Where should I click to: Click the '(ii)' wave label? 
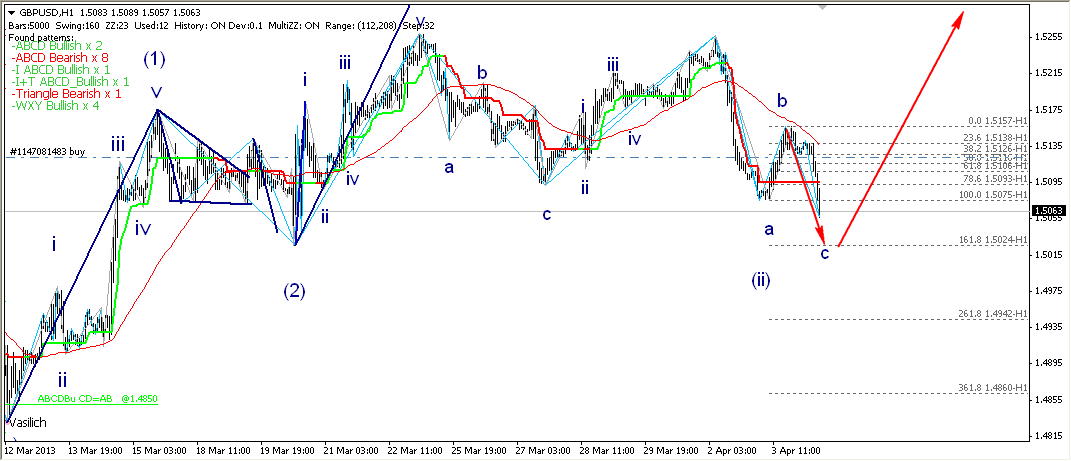[x=761, y=279]
